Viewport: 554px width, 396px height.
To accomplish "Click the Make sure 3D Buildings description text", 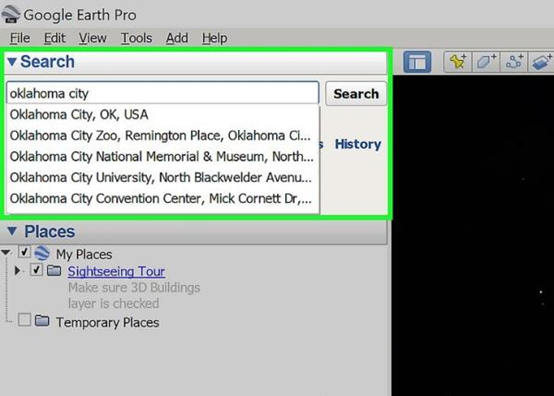I will (134, 296).
